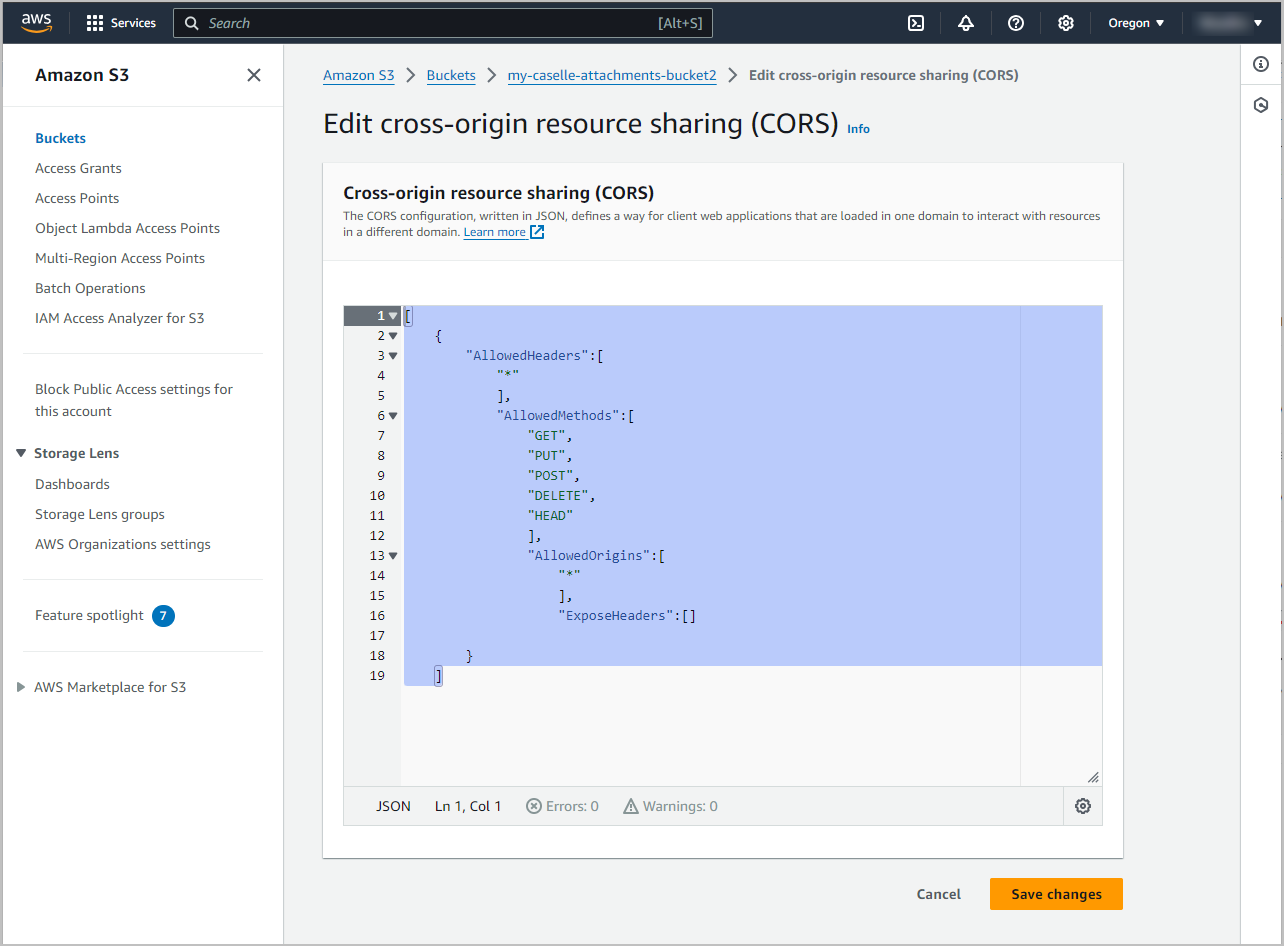Open Batch Operations in sidebar
Viewport: 1284px width, 946px height.
[90, 288]
